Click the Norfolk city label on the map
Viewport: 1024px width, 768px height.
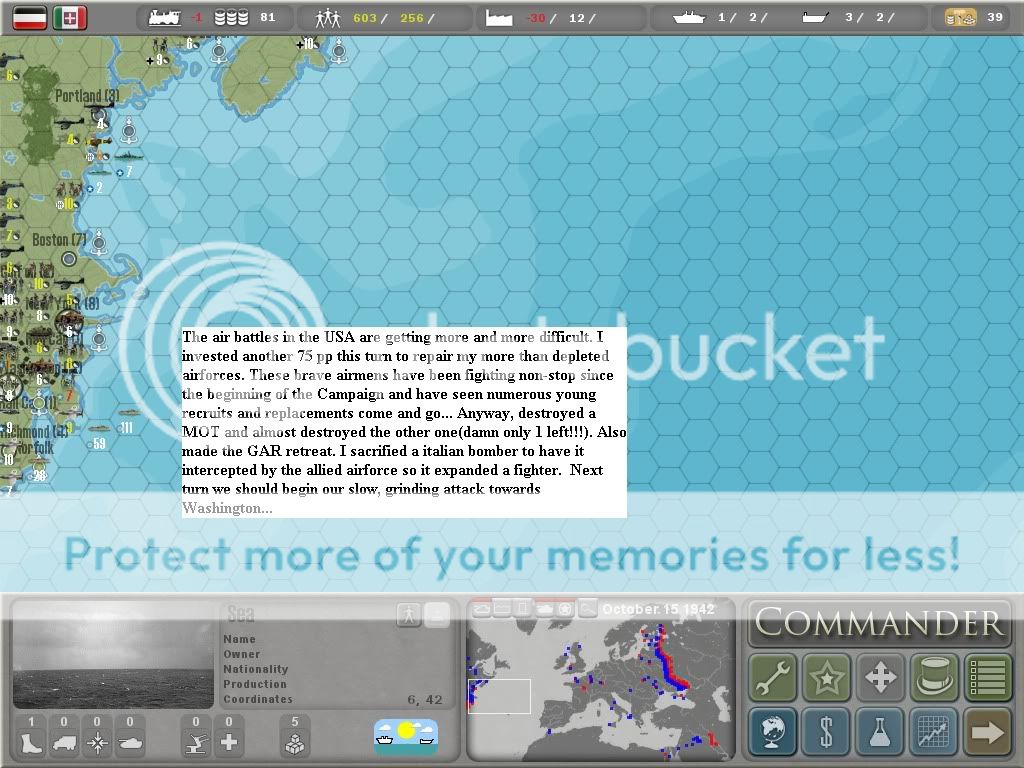pyautogui.click(x=34, y=448)
